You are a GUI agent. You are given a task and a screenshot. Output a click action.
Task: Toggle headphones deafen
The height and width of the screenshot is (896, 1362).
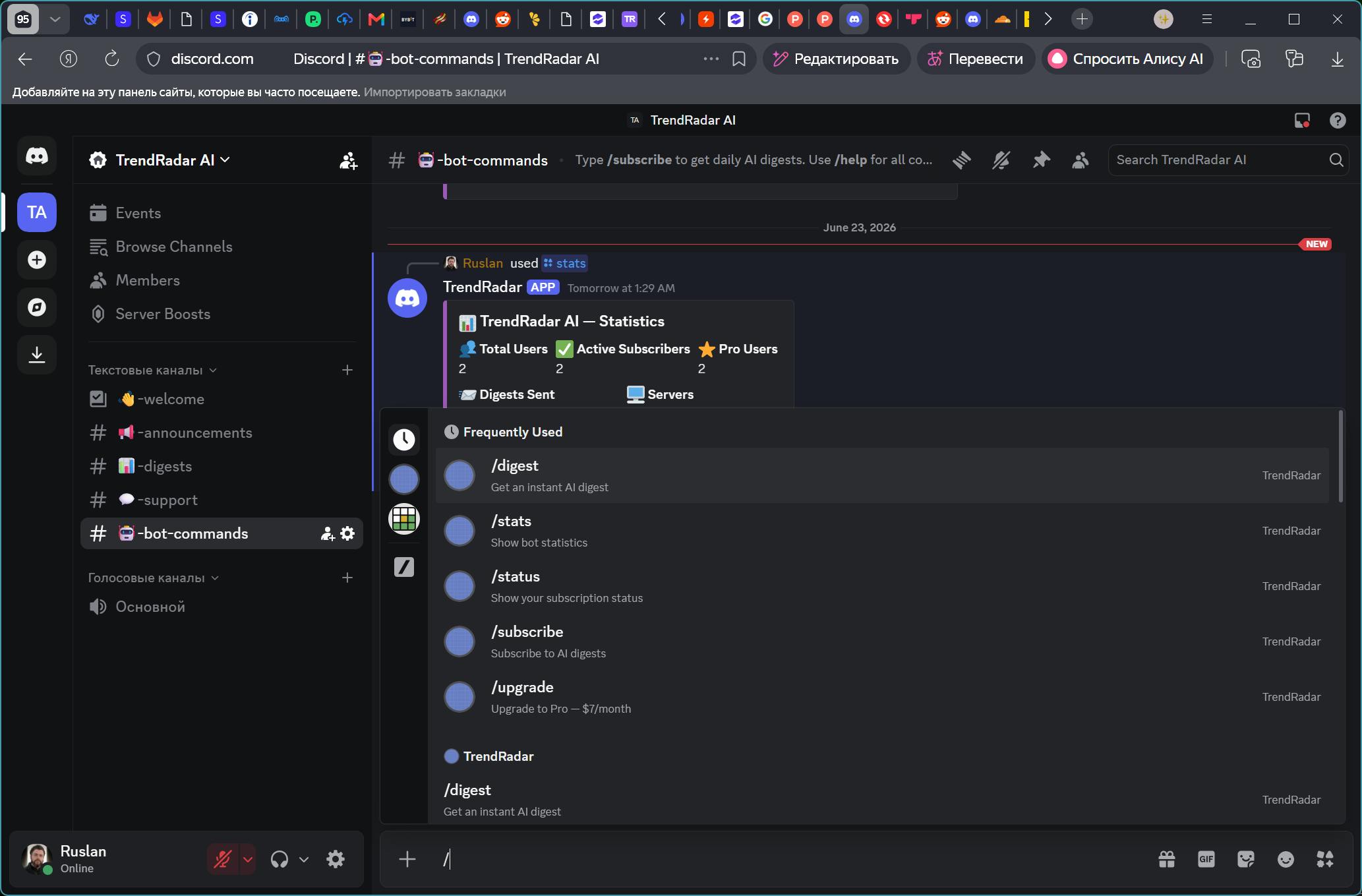[x=280, y=859]
